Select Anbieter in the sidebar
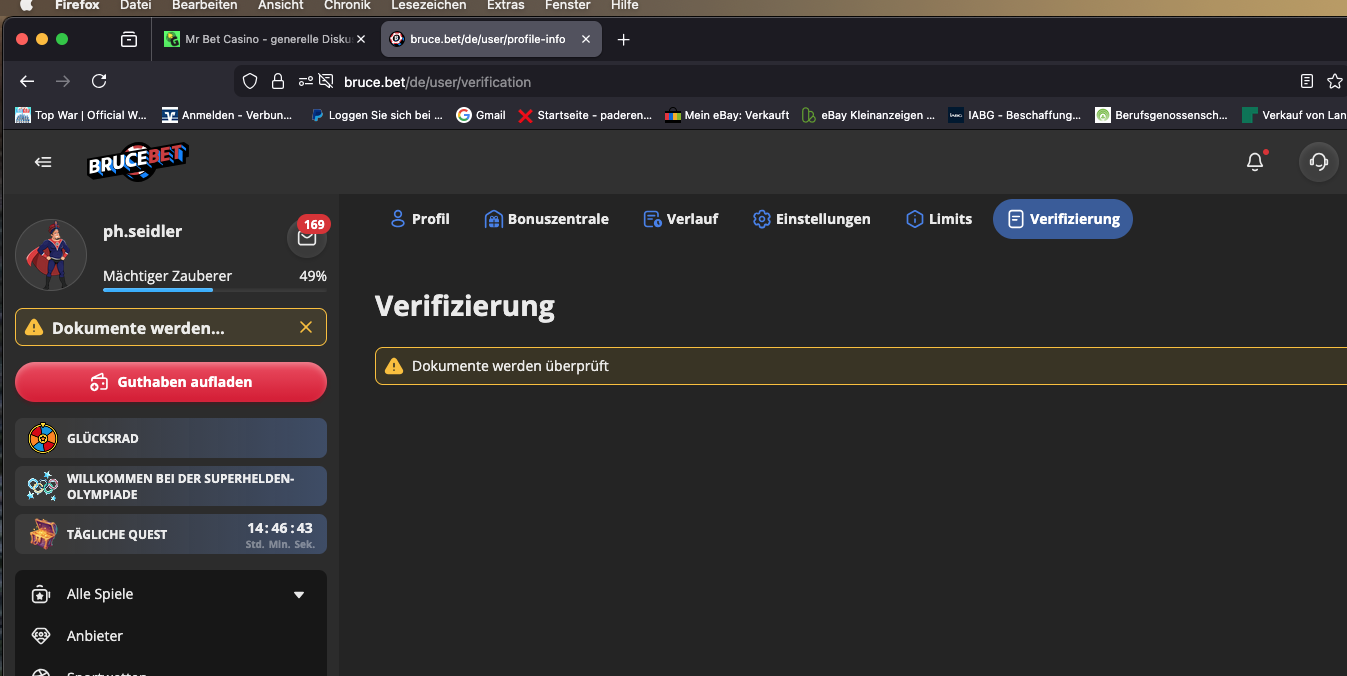 pos(95,636)
